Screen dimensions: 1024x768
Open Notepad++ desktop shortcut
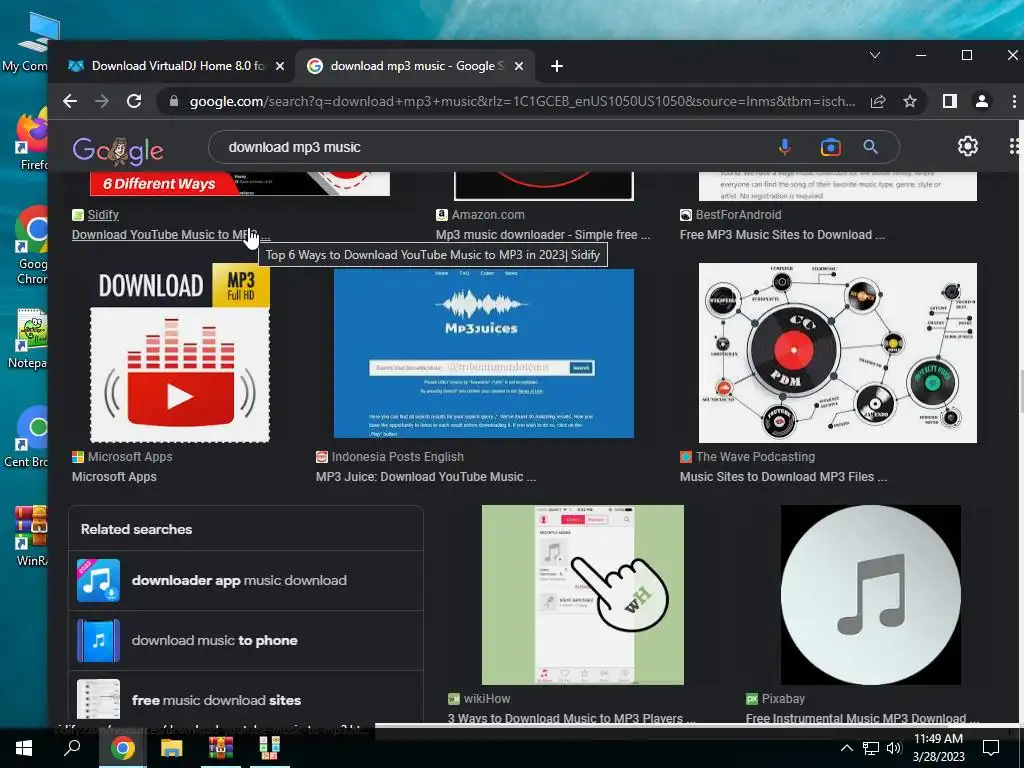(x=31, y=340)
